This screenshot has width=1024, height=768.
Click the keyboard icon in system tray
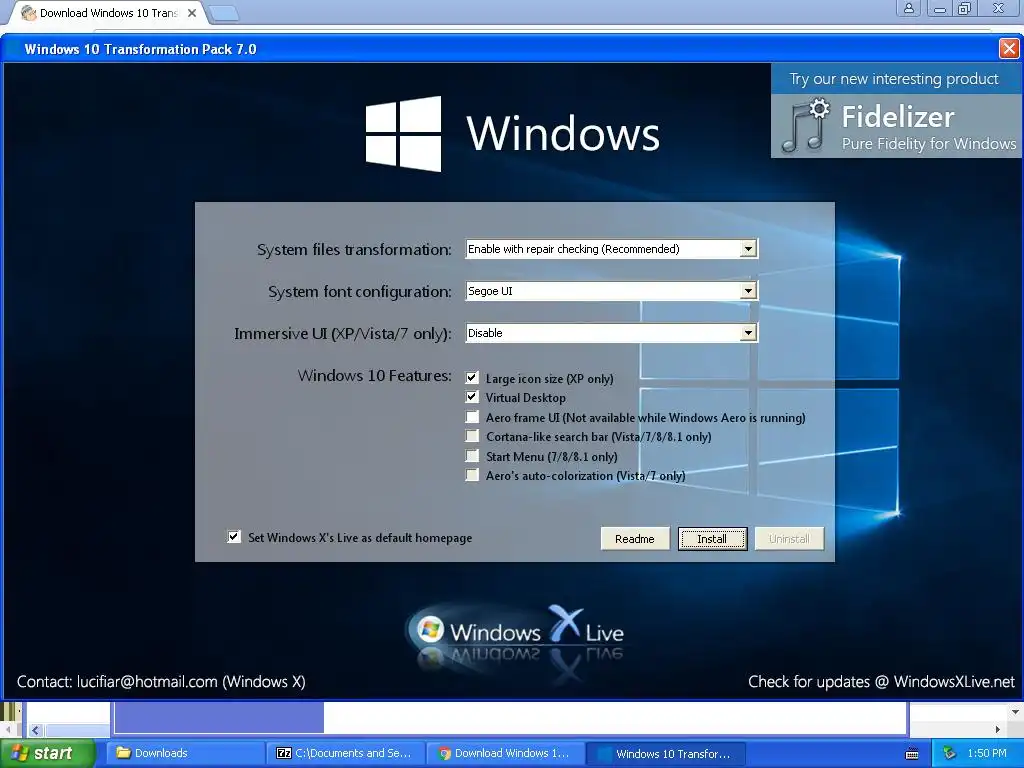coord(912,754)
